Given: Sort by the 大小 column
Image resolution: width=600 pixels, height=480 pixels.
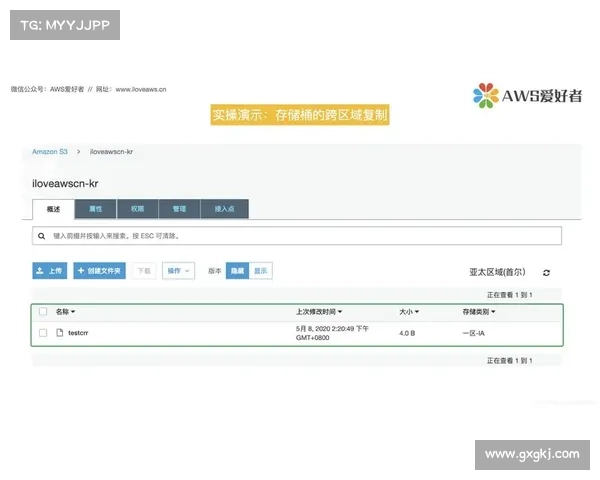Looking at the screenshot, I should coord(409,312).
